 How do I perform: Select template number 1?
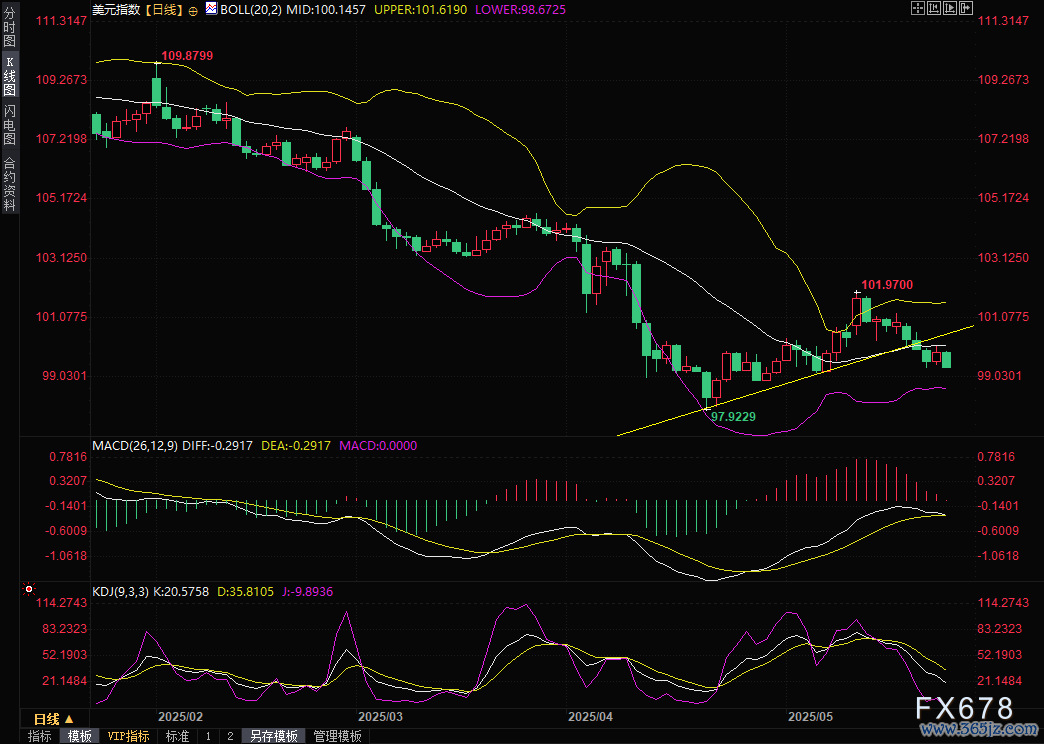tap(208, 736)
